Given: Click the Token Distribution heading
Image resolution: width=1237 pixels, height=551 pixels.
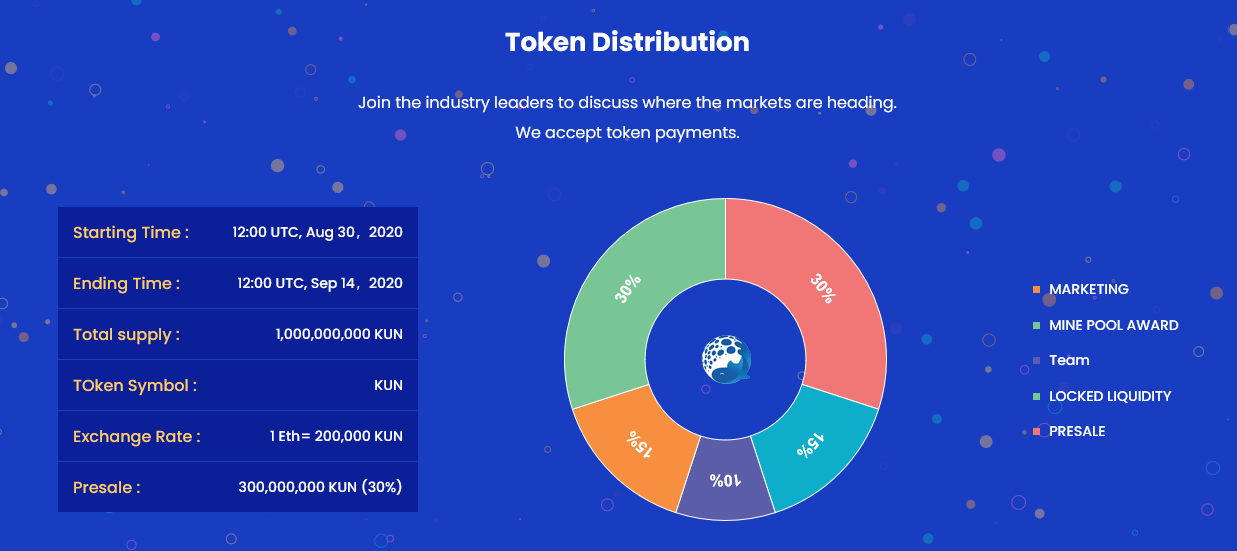Looking at the screenshot, I should coord(627,42).
